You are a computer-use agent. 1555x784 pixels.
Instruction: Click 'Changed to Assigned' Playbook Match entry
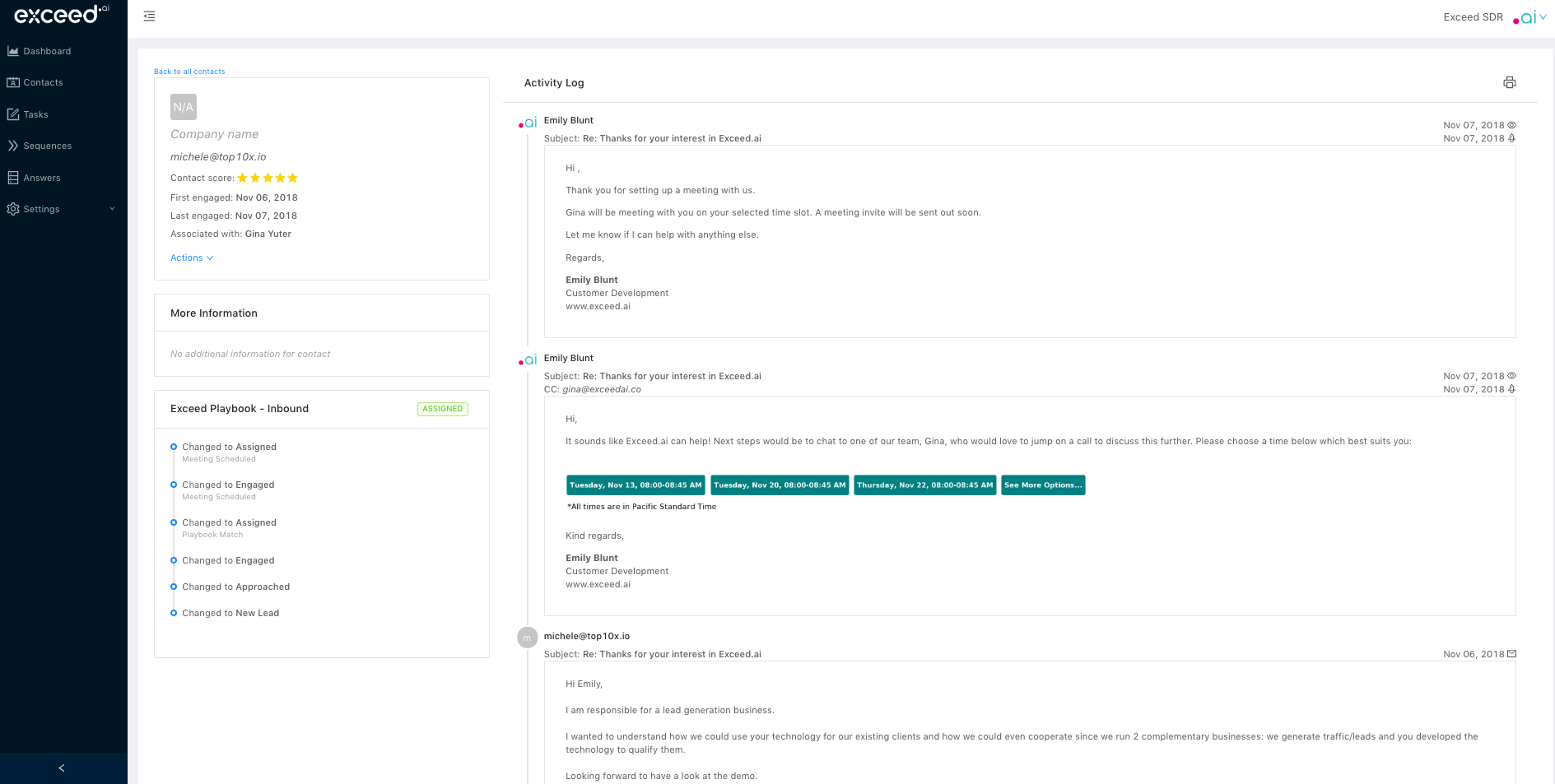click(x=229, y=528)
